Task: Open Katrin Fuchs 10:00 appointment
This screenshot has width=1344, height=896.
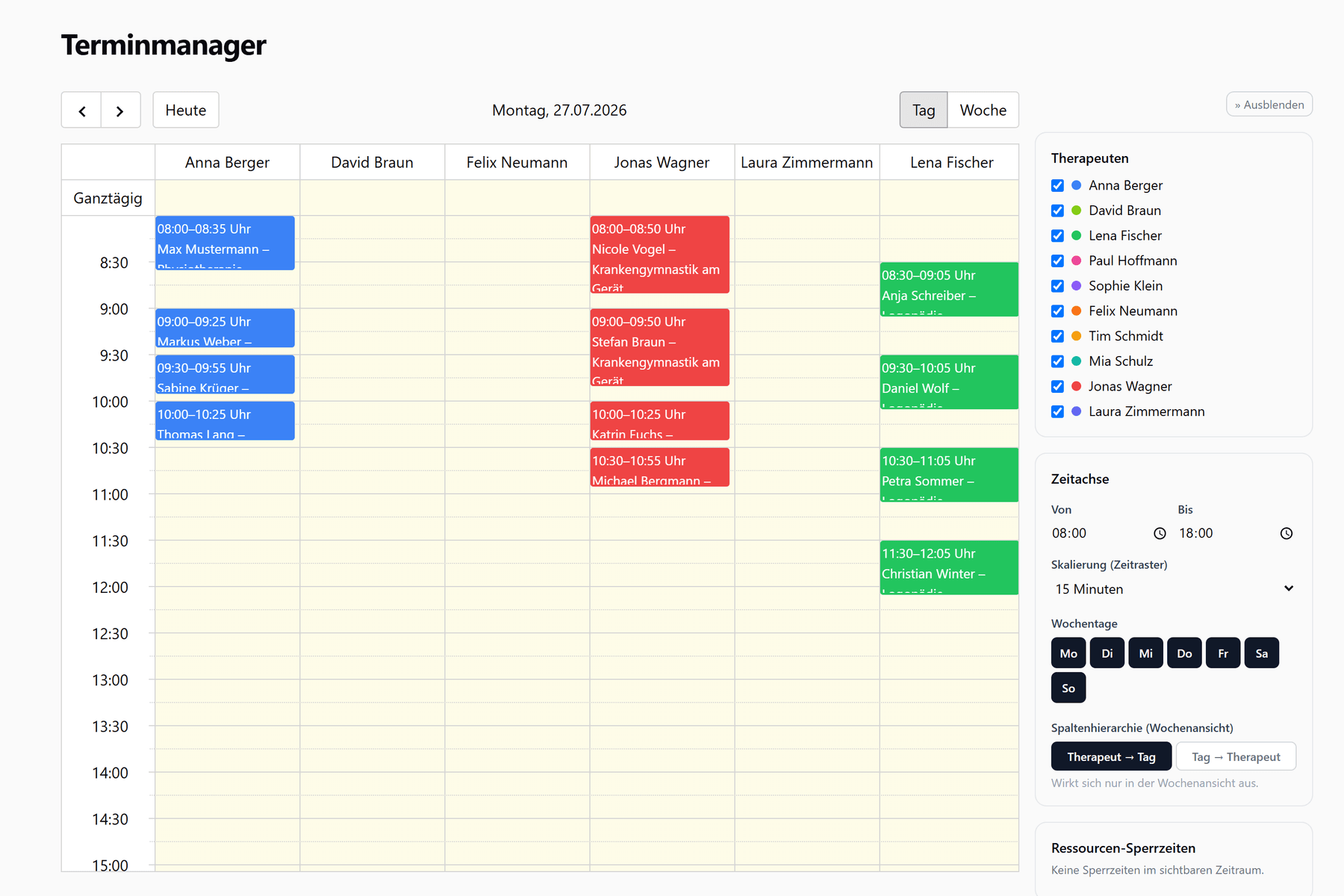Action: point(659,420)
